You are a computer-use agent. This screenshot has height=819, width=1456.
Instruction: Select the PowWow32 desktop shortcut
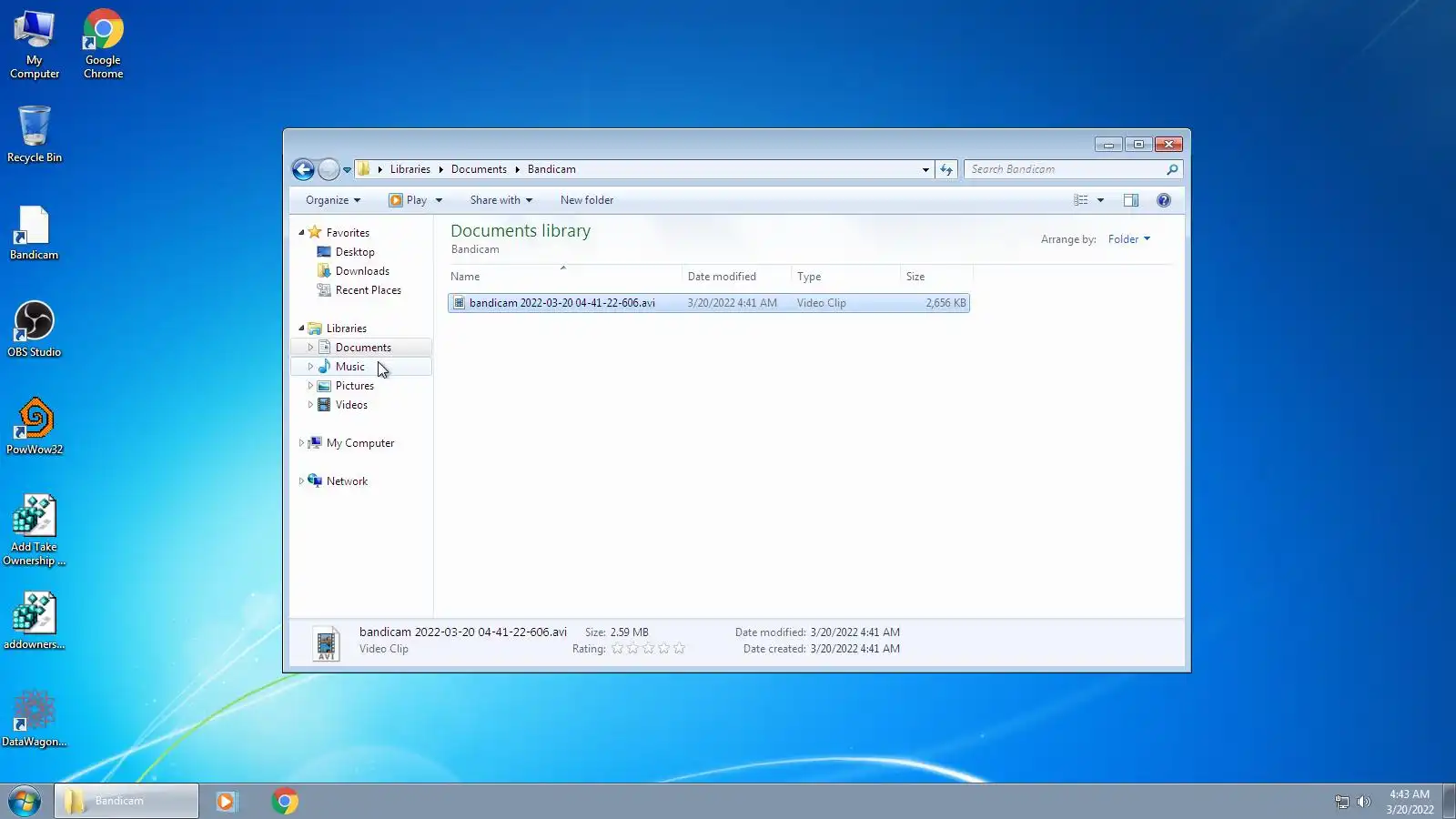35,426
